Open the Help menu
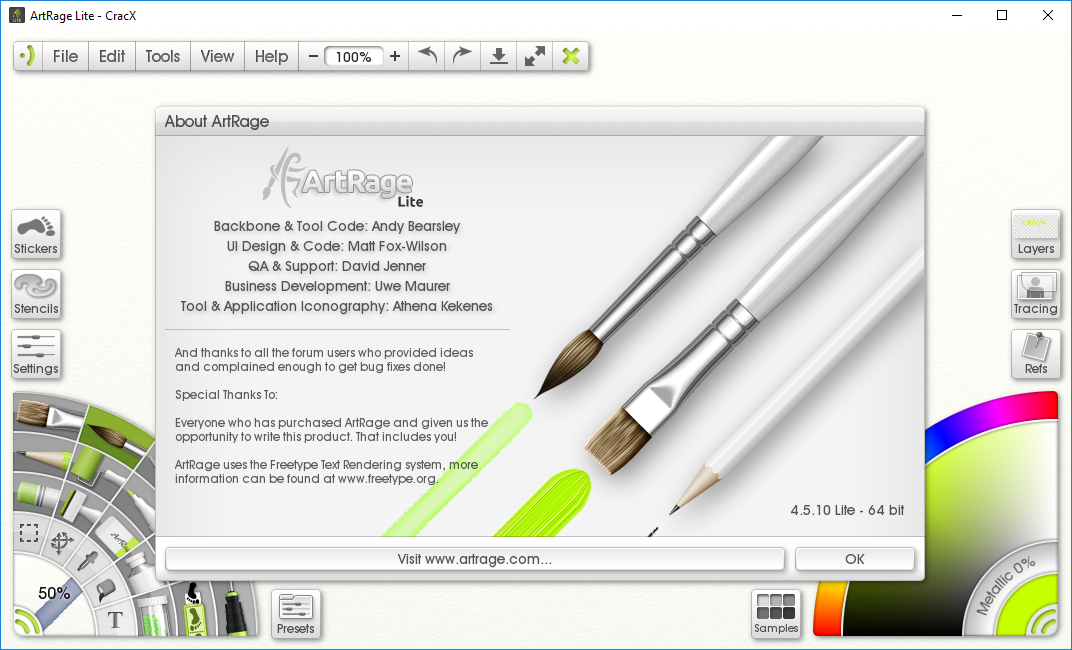The image size is (1072, 650). [271, 56]
